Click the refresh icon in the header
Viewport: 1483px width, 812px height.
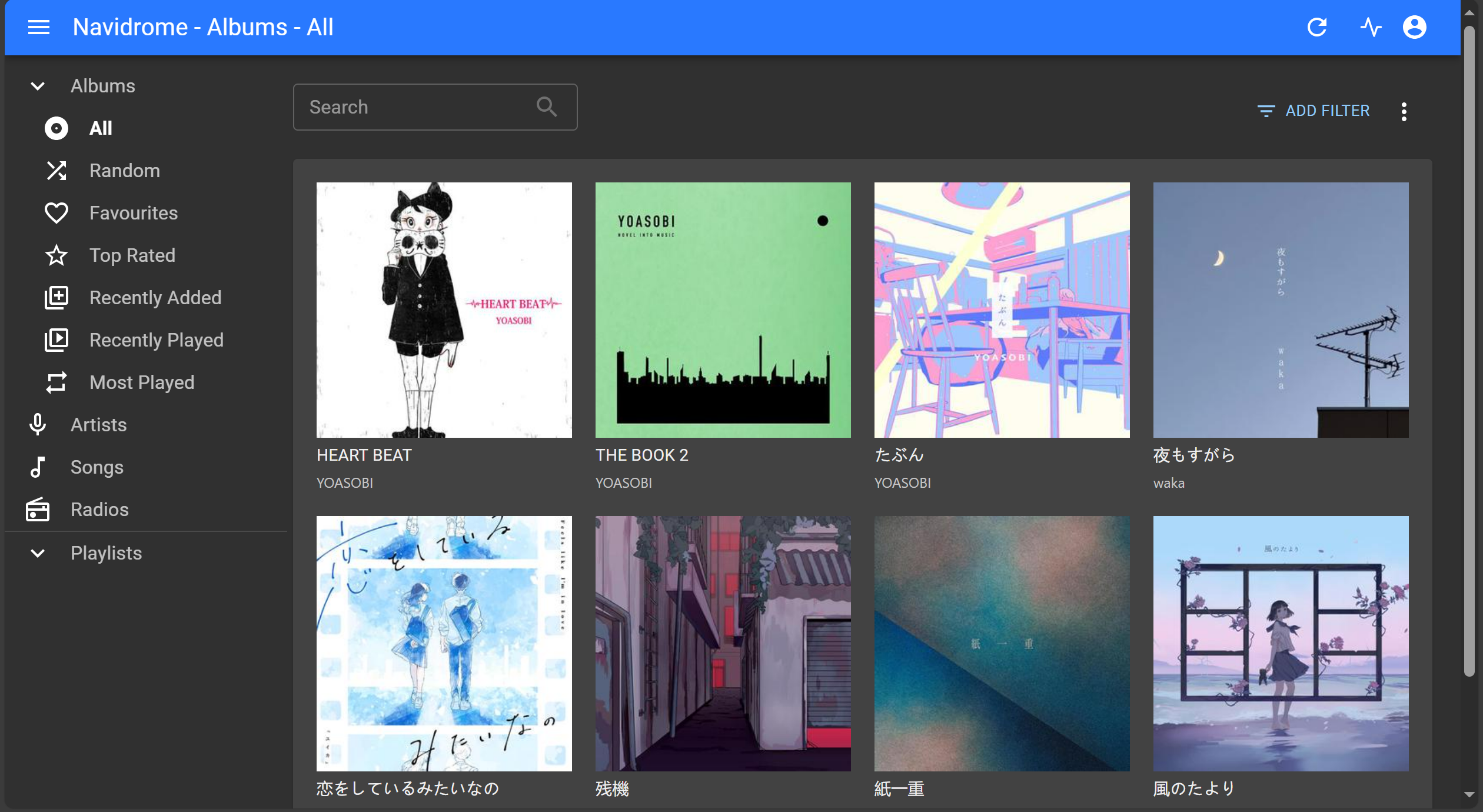pyautogui.click(x=1317, y=27)
